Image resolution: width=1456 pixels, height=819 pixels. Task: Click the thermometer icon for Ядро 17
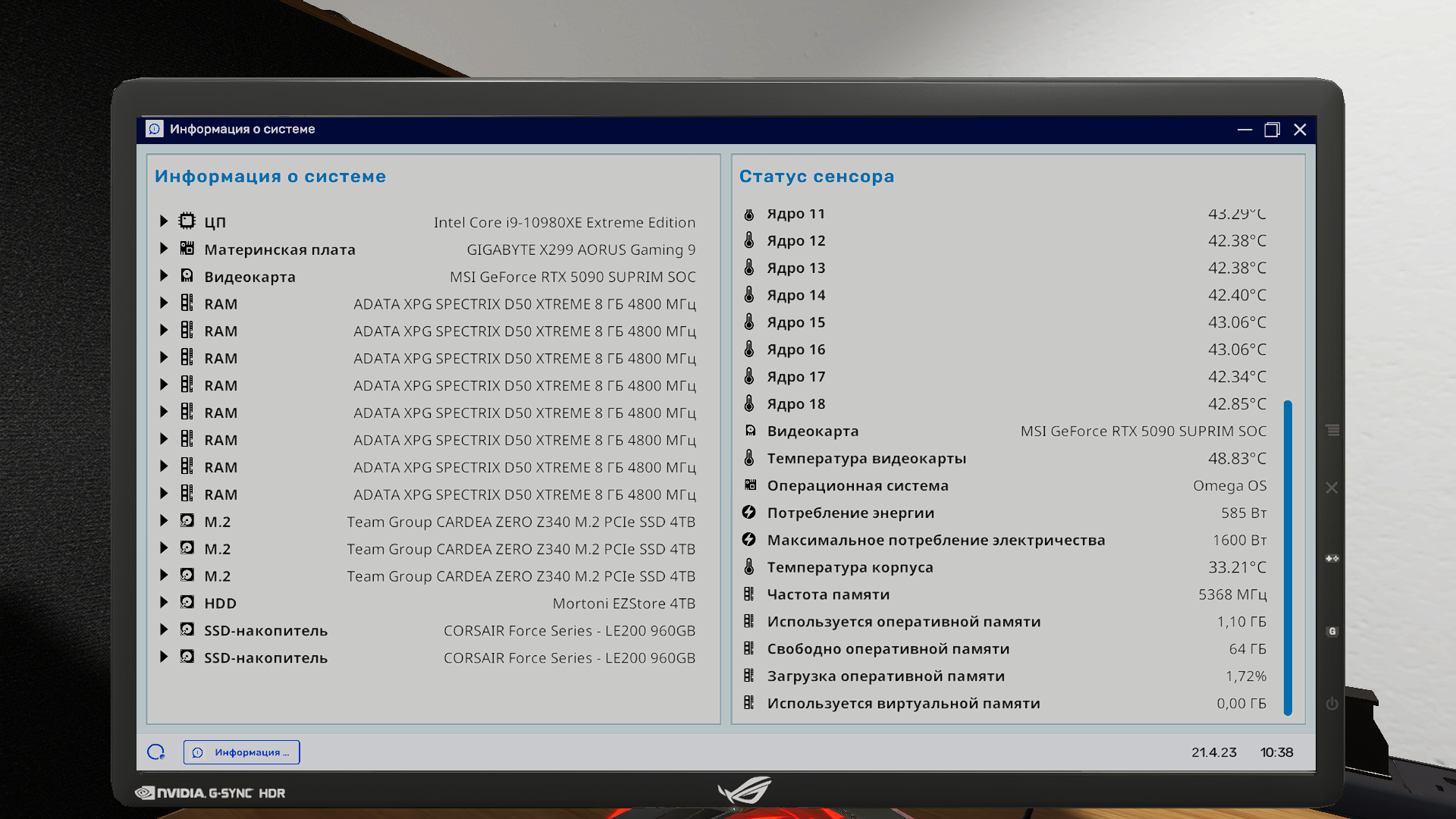coord(749,377)
